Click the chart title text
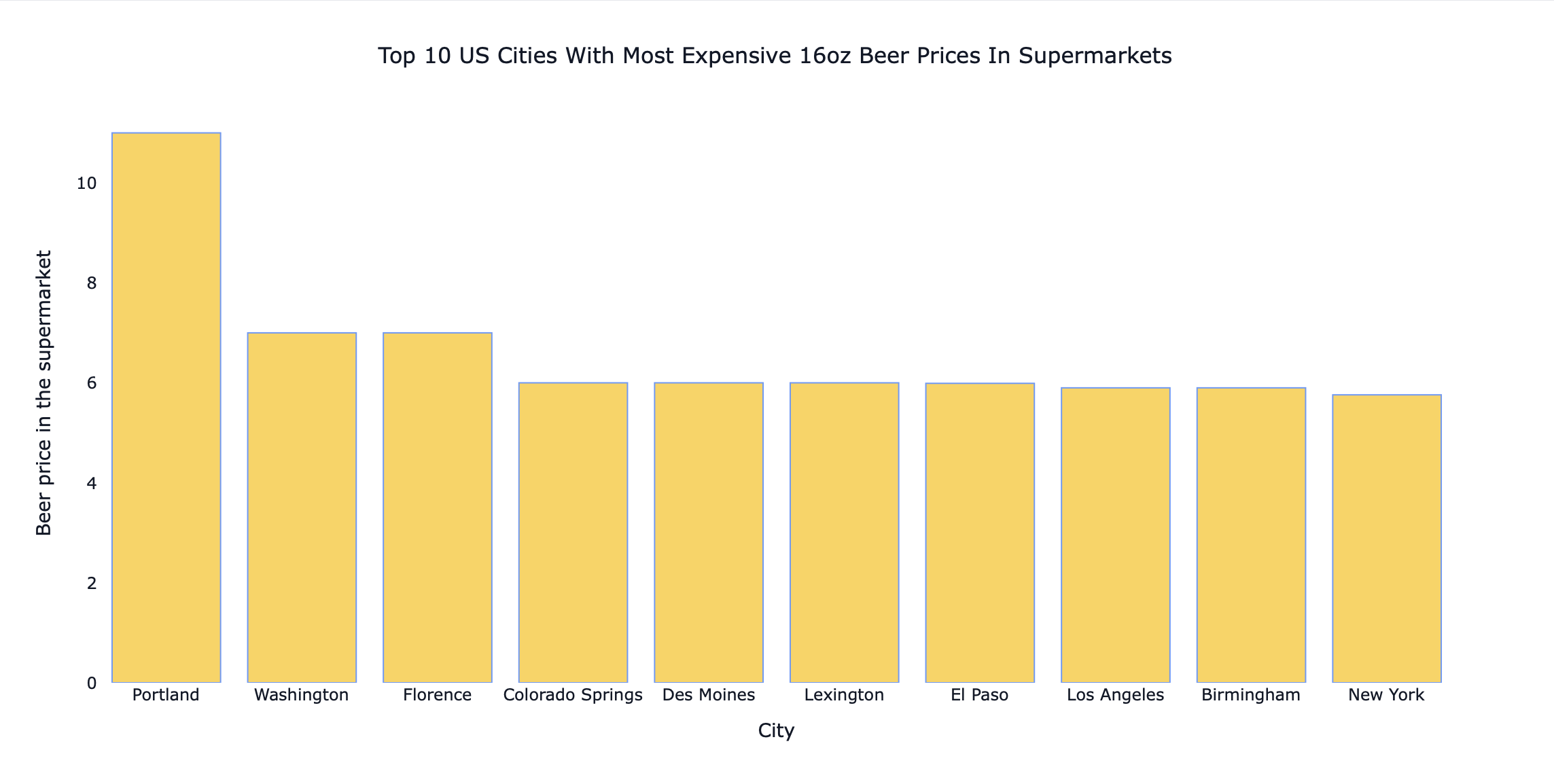Screen dimensions: 1554x784 click(775, 56)
